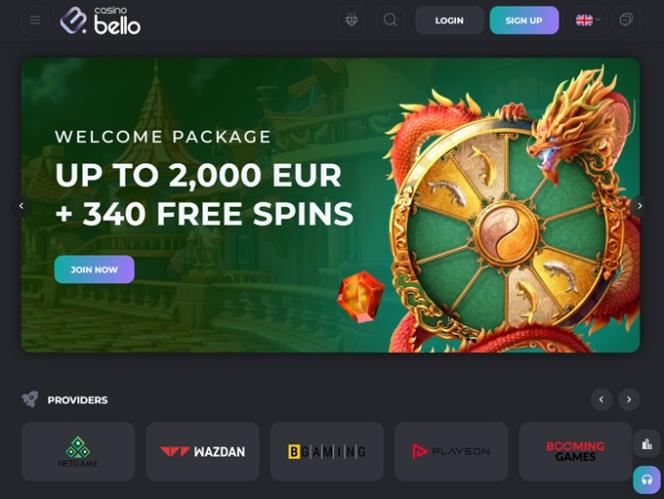Screen dimensions: 664x499
Task: Open the hamburger menu icon
Action: [x=35, y=20]
